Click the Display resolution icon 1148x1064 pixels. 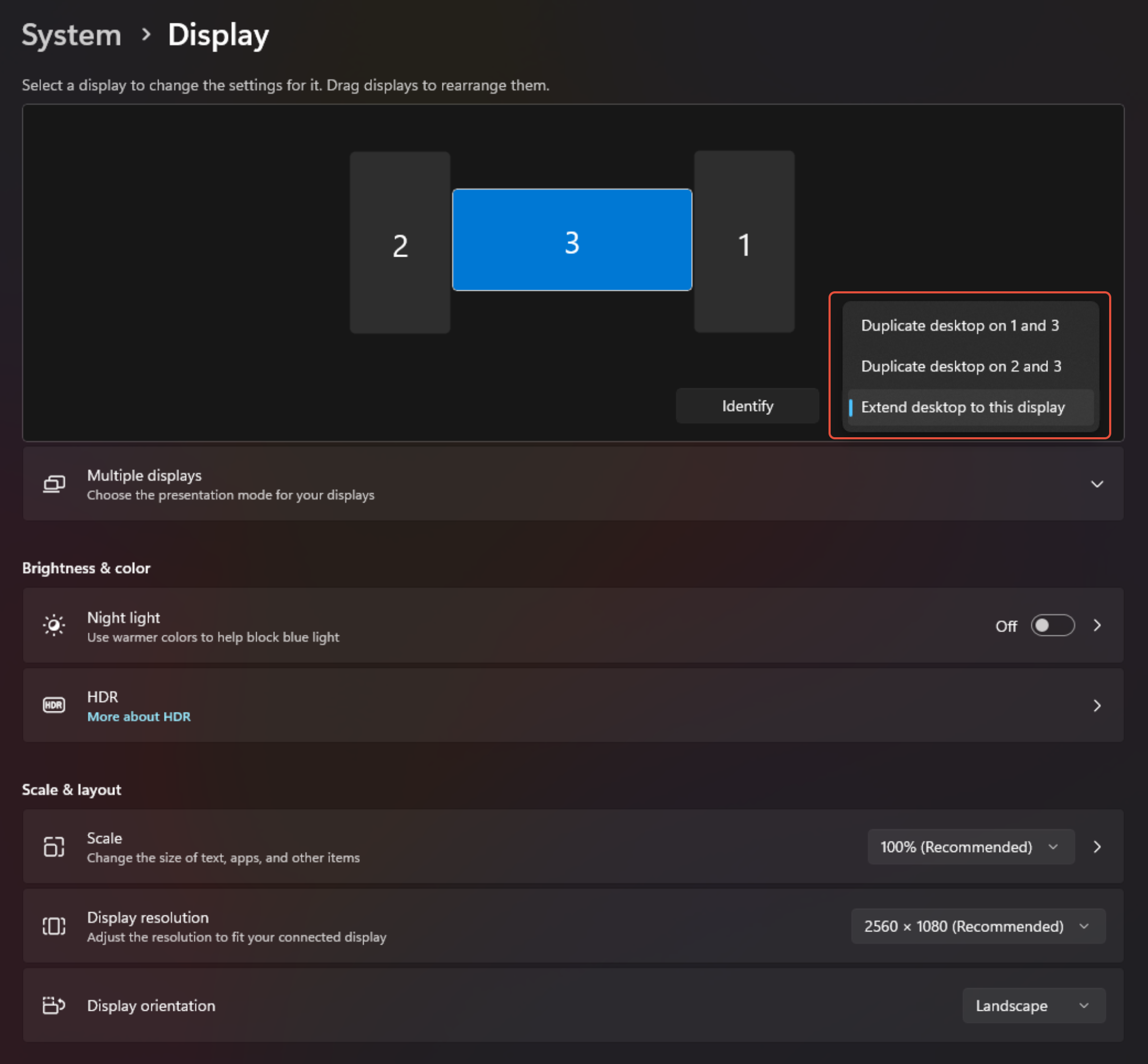pos(54,926)
